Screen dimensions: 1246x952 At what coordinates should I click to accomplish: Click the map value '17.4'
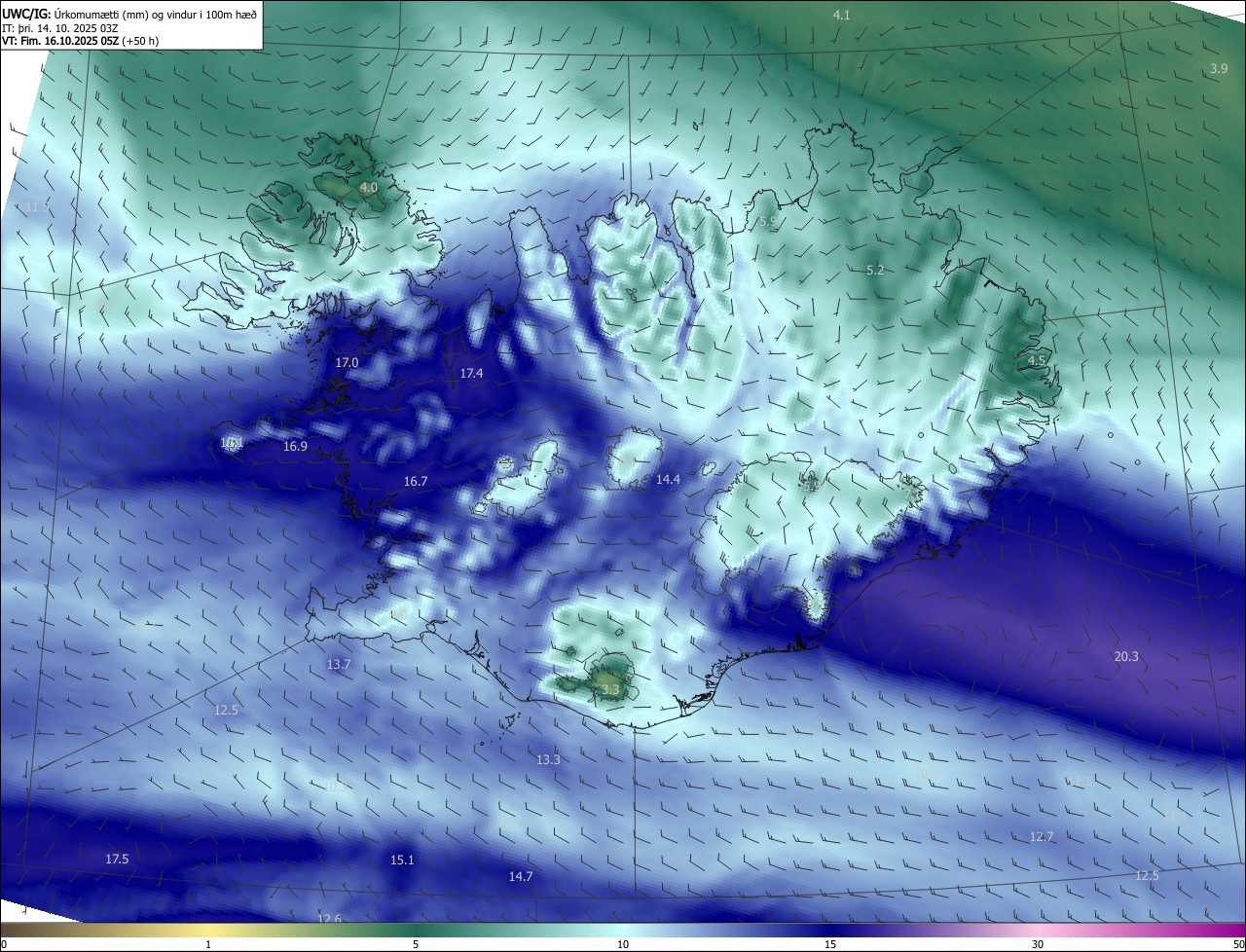(x=471, y=373)
